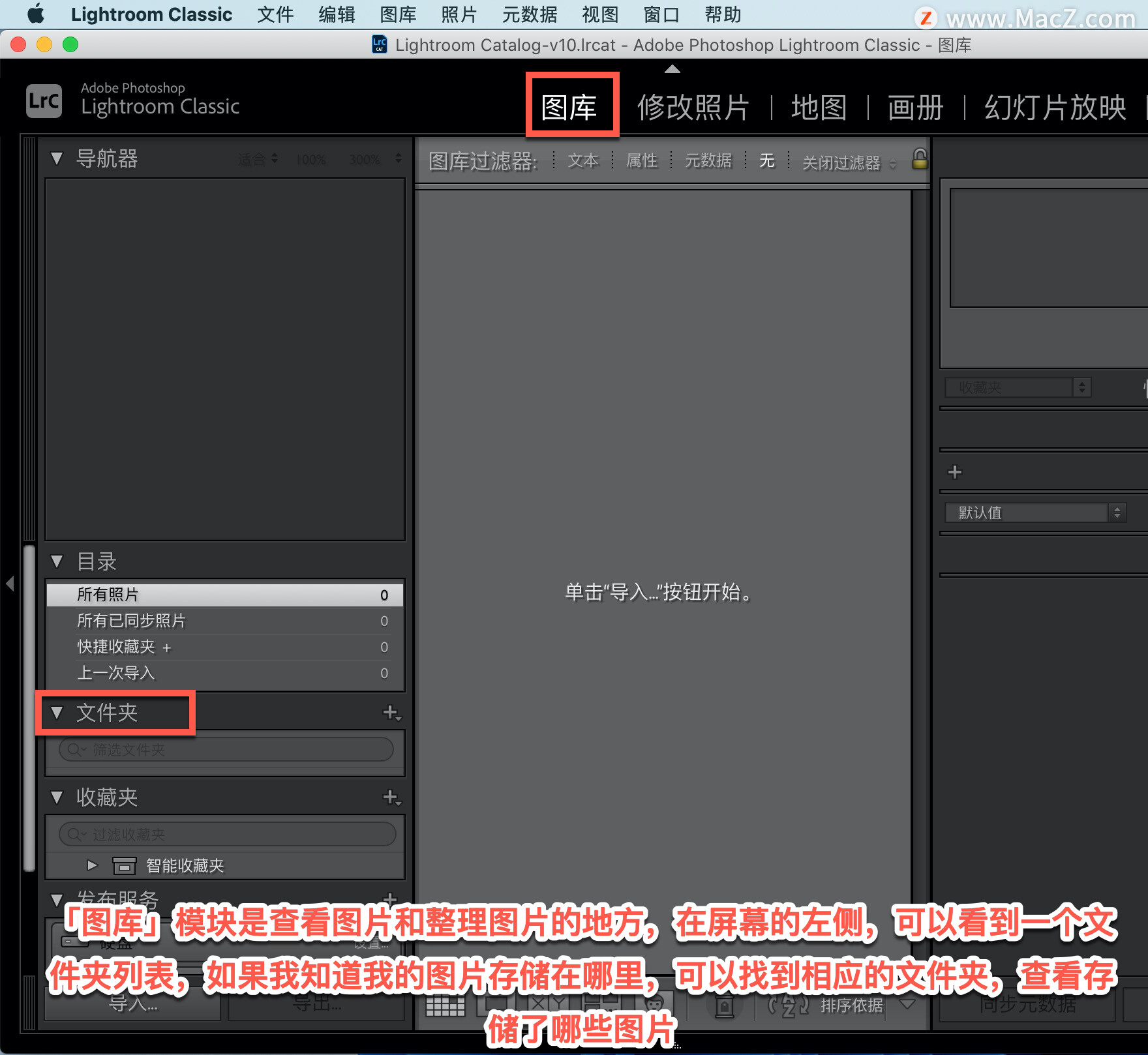Image resolution: width=1148 pixels, height=1055 pixels.
Task: Select the 智能收藏夹 row
Action: click(225, 866)
